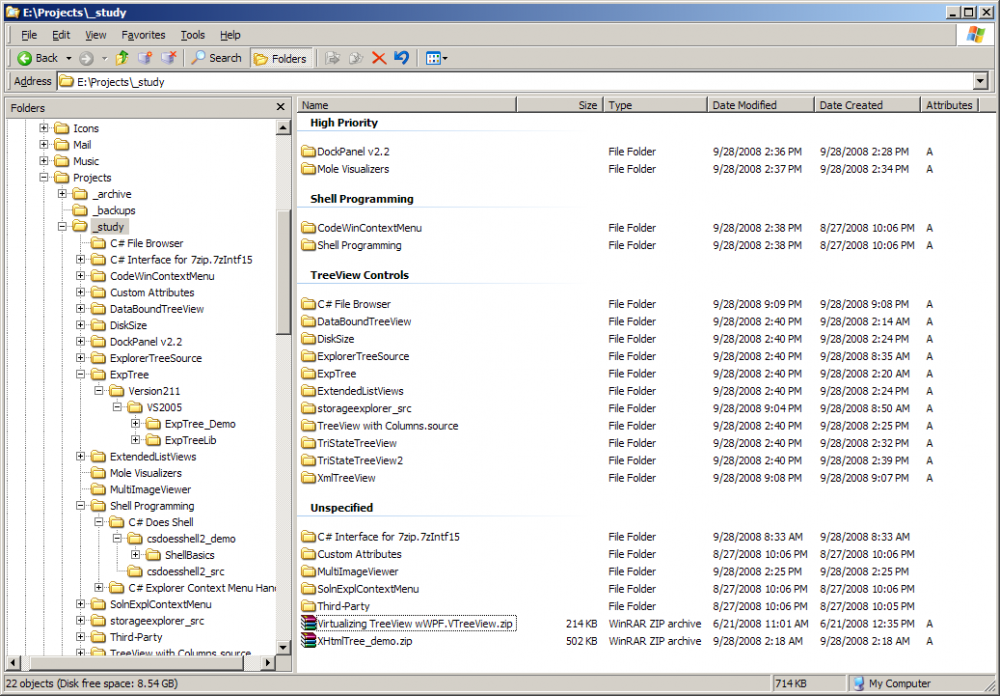Click the Up one level folder icon
The height and width of the screenshot is (696, 1000).
point(122,58)
